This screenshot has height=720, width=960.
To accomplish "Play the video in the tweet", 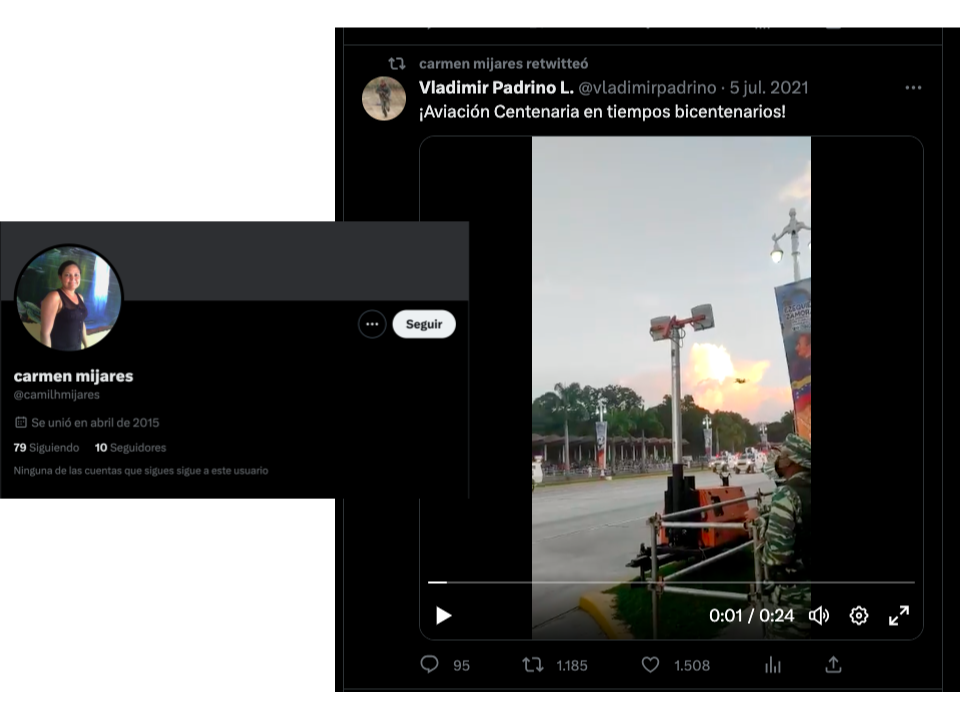I will pyautogui.click(x=444, y=616).
